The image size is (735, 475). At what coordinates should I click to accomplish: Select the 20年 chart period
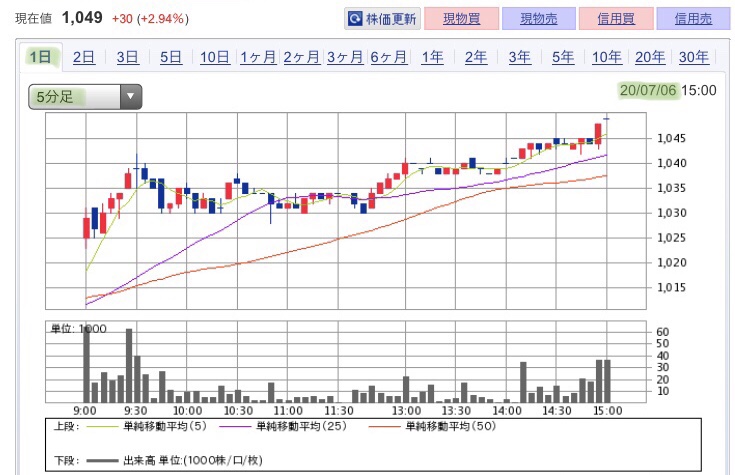[x=650, y=57]
